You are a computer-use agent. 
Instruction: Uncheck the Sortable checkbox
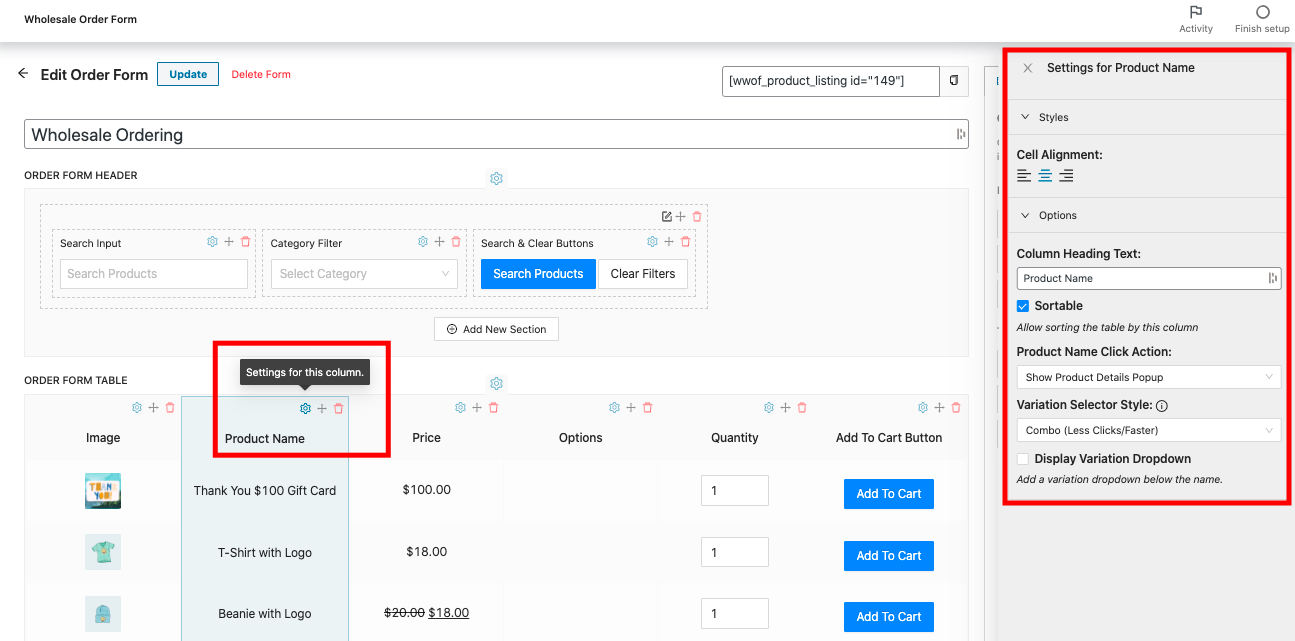(1023, 306)
